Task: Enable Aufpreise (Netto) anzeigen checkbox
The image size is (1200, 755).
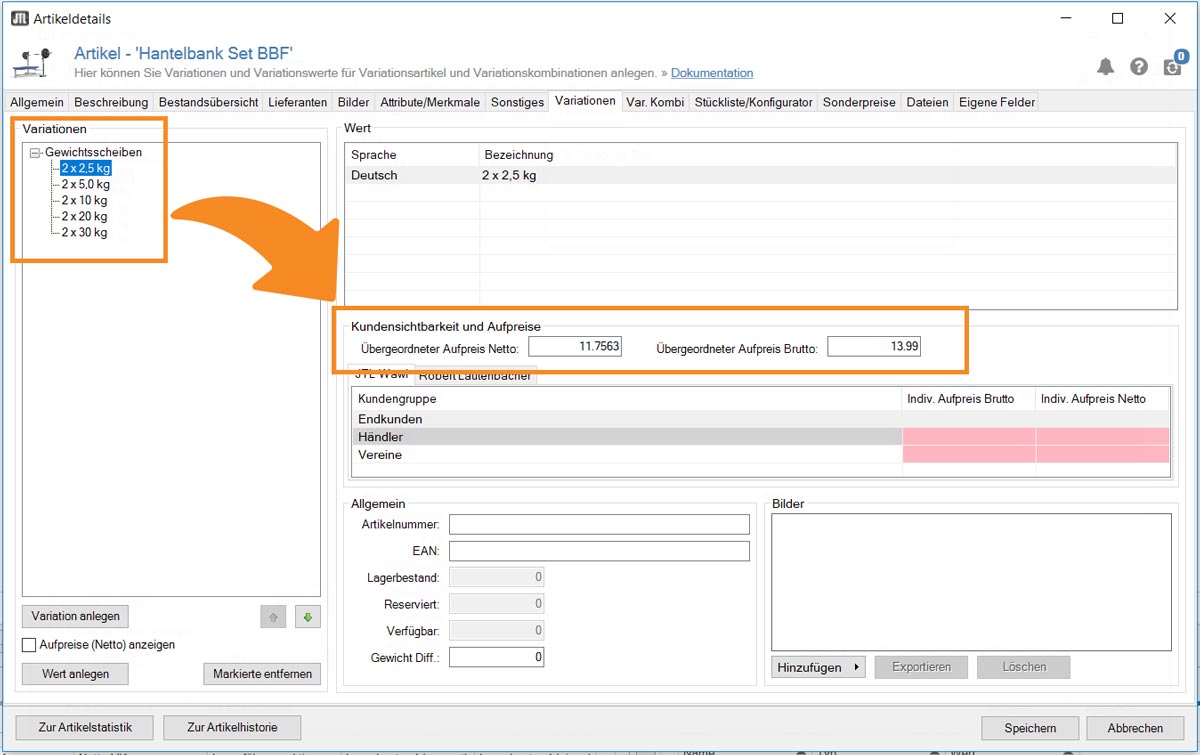Action: tap(29, 645)
